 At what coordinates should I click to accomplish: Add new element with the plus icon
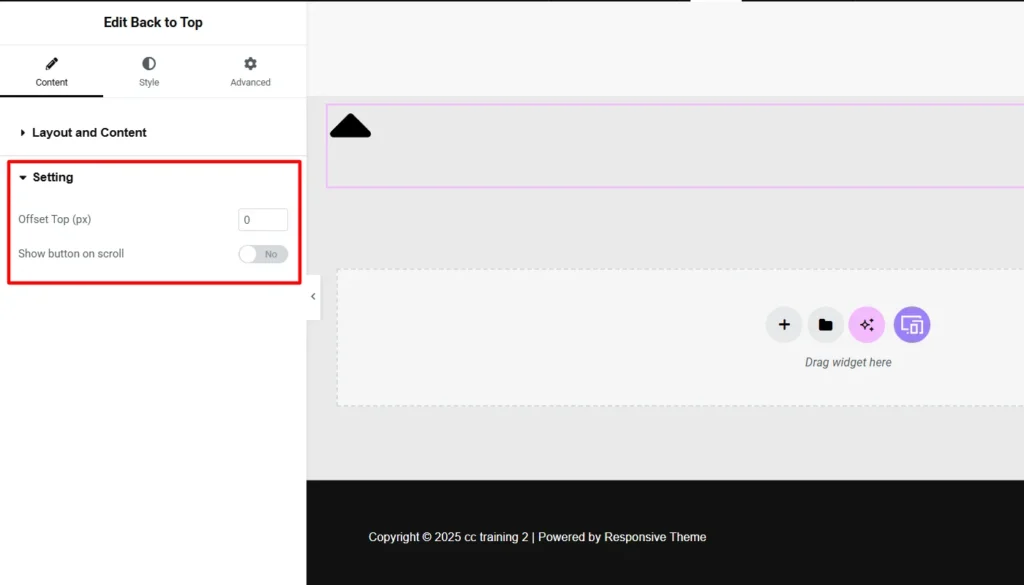click(784, 324)
